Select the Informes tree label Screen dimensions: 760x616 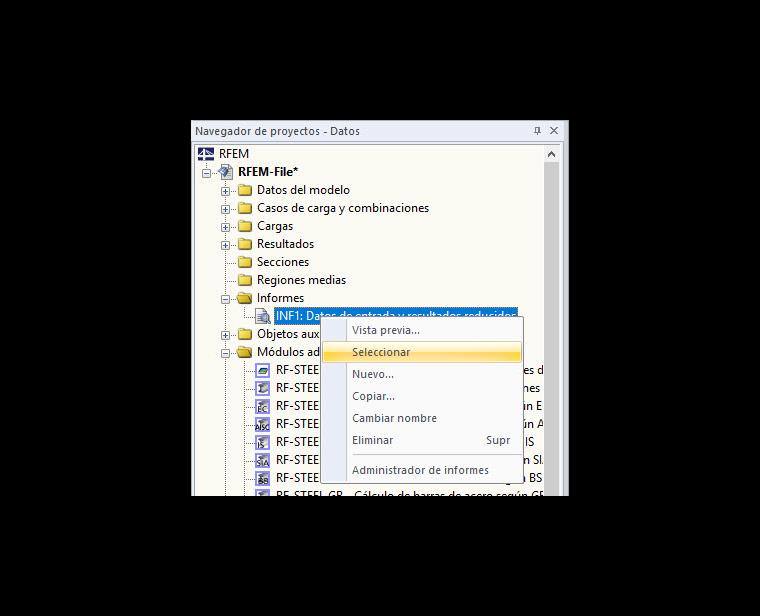pyautogui.click(x=280, y=298)
